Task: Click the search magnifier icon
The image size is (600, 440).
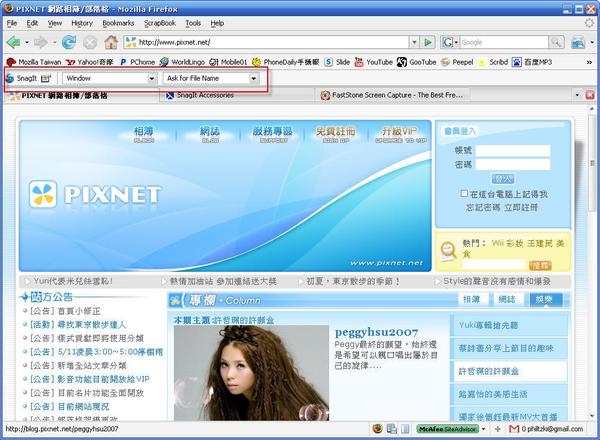Action: pos(556,42)
